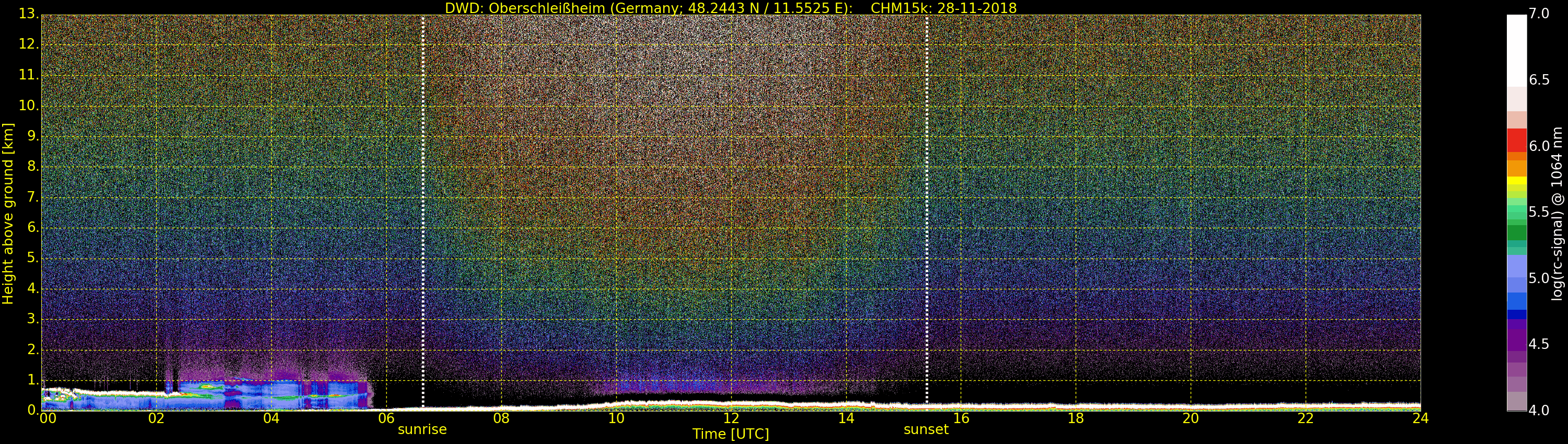Image resolution: width=1568 pixels, height=444 pixels.
Task: Click the 06 hour tick on time axis
Action: click(387, 418)
